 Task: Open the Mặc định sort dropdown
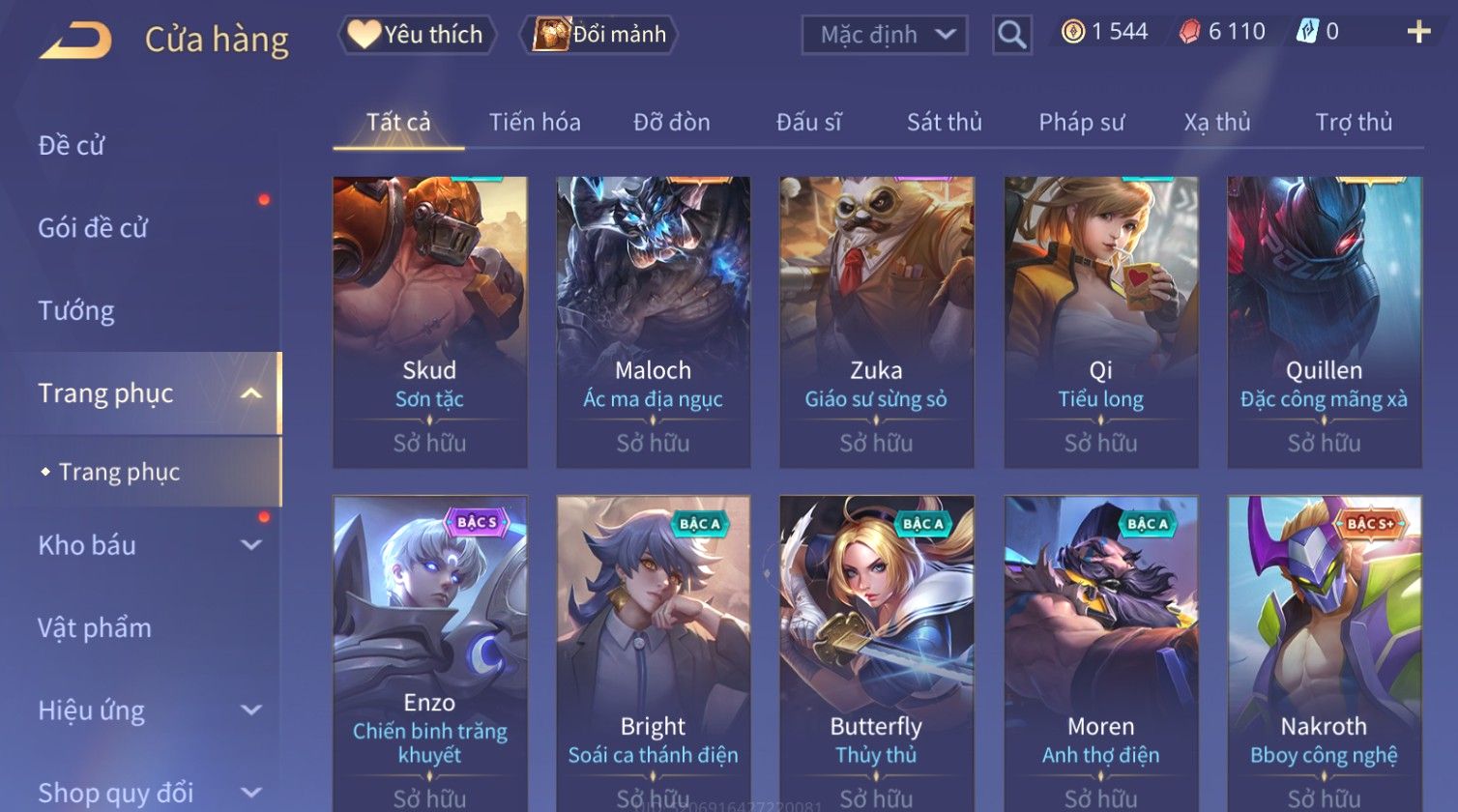click(x=885, y=35)
